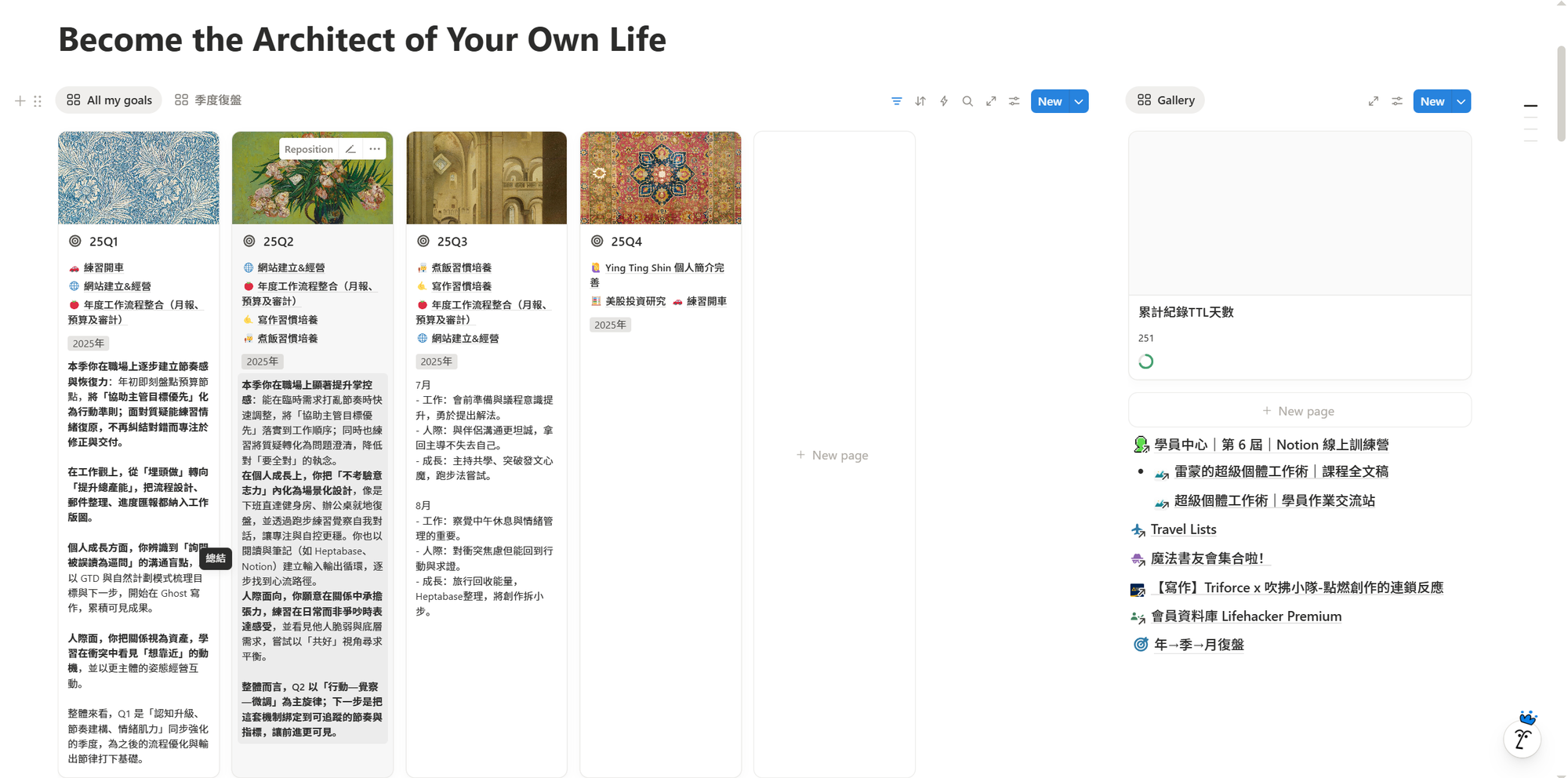This screenshot has height=778, width=1568.
Task: Open goals database view settings icon
Action: click(x=1014, y=101)
